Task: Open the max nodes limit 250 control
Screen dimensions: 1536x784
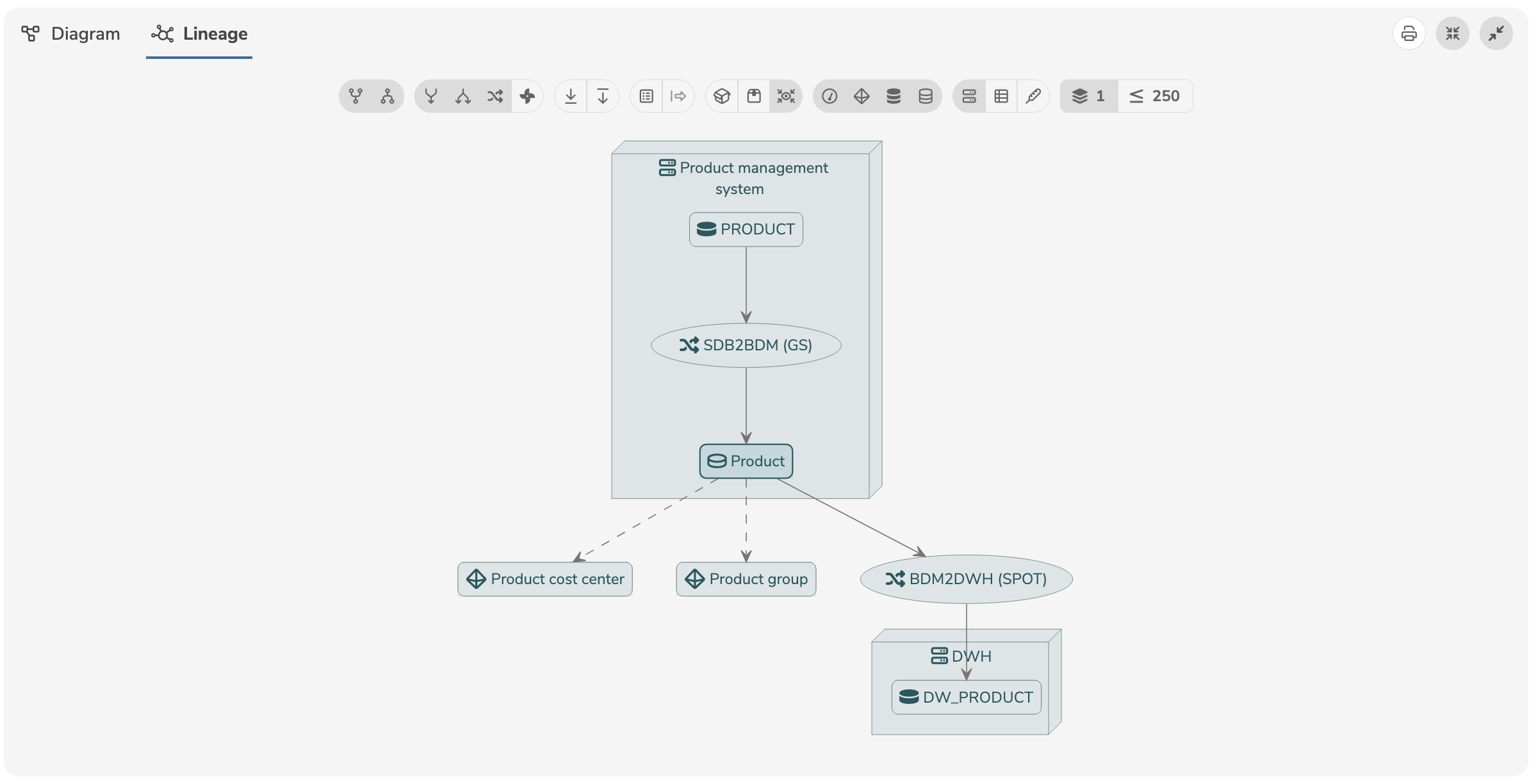Action: (x=1155, y=96)
